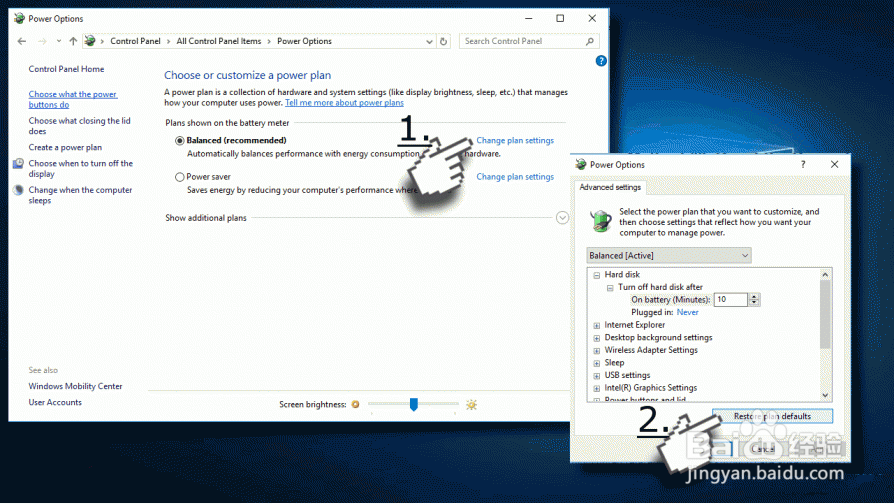Viewport: 894px width, 504px height.
Task: Open Choose when to turn off the display
Action: [80, 168]
